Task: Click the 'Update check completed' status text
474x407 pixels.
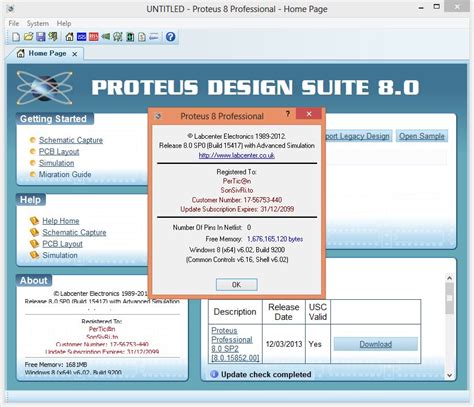Action: [266, 374]
